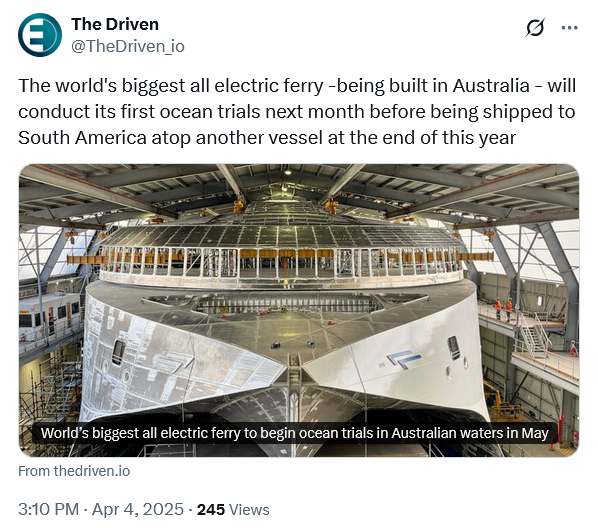Follow the From thedriven.io source link
This screenshot has height=528, width=598.
tap(74, 471)
